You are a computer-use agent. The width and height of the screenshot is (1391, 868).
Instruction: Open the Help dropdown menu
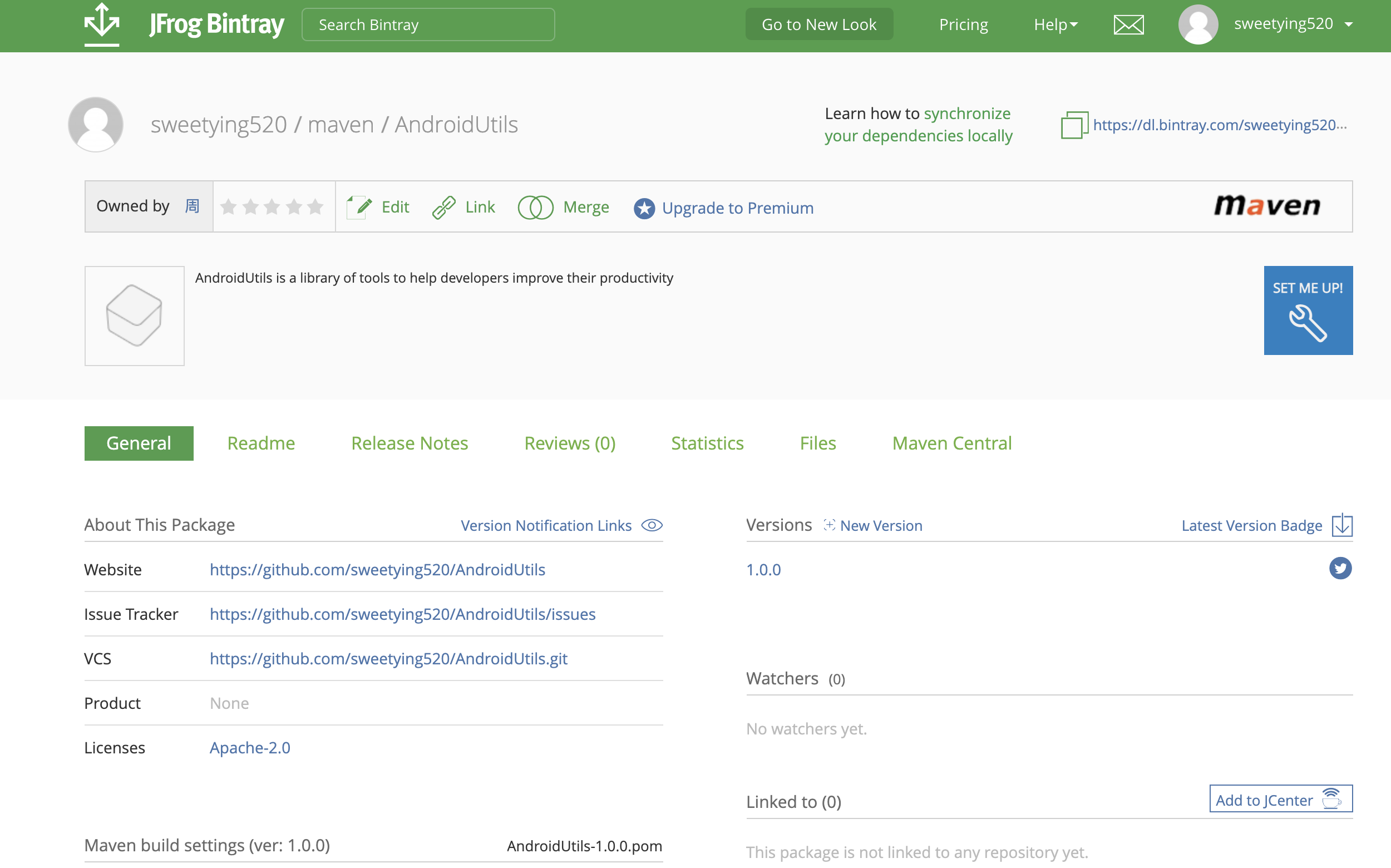(1055, 24)
